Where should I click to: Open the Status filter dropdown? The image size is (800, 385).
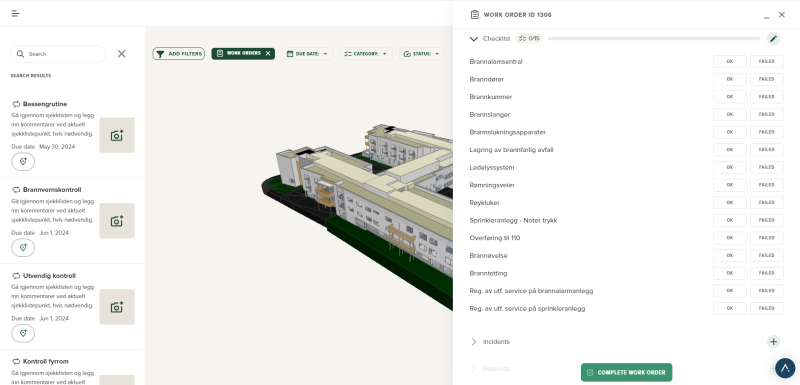click(x=422, y=54)
